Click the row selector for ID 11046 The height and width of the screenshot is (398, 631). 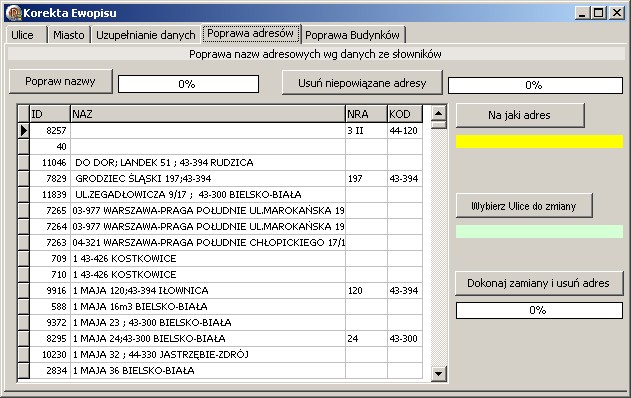24,163
